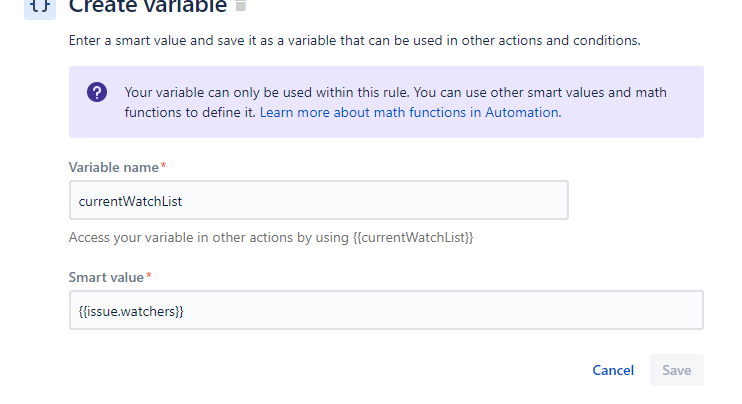Focus the Variable name input field

pos(318,200)
